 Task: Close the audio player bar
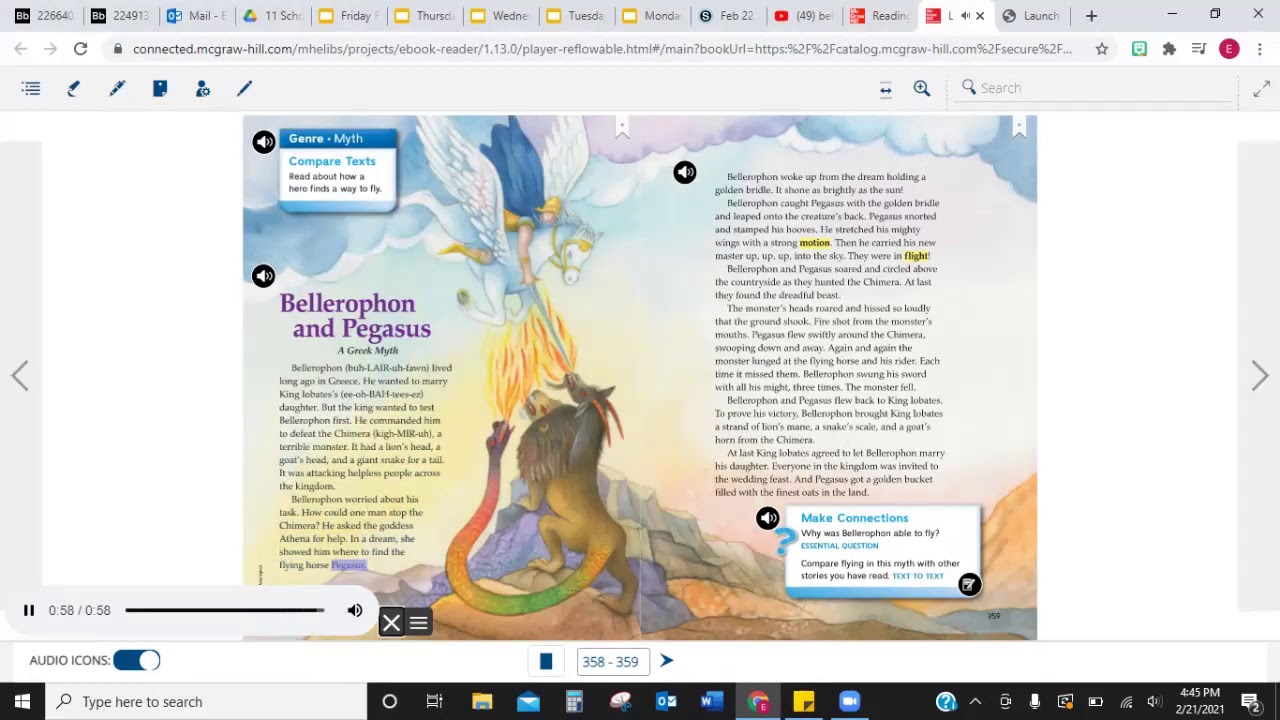[x=391, y=623]
